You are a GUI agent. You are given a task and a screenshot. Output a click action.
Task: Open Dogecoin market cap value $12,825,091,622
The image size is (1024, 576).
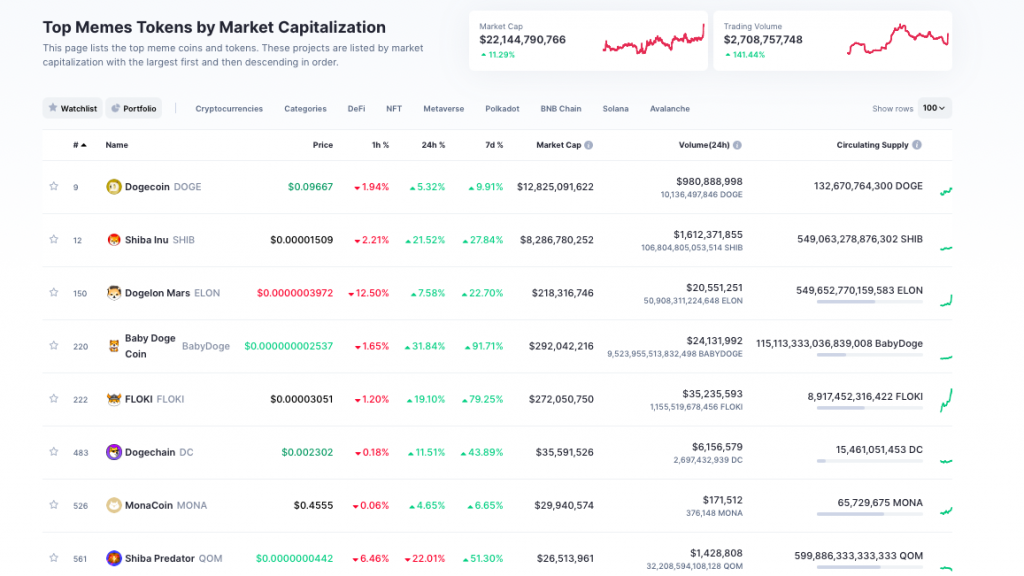(555, 187)
